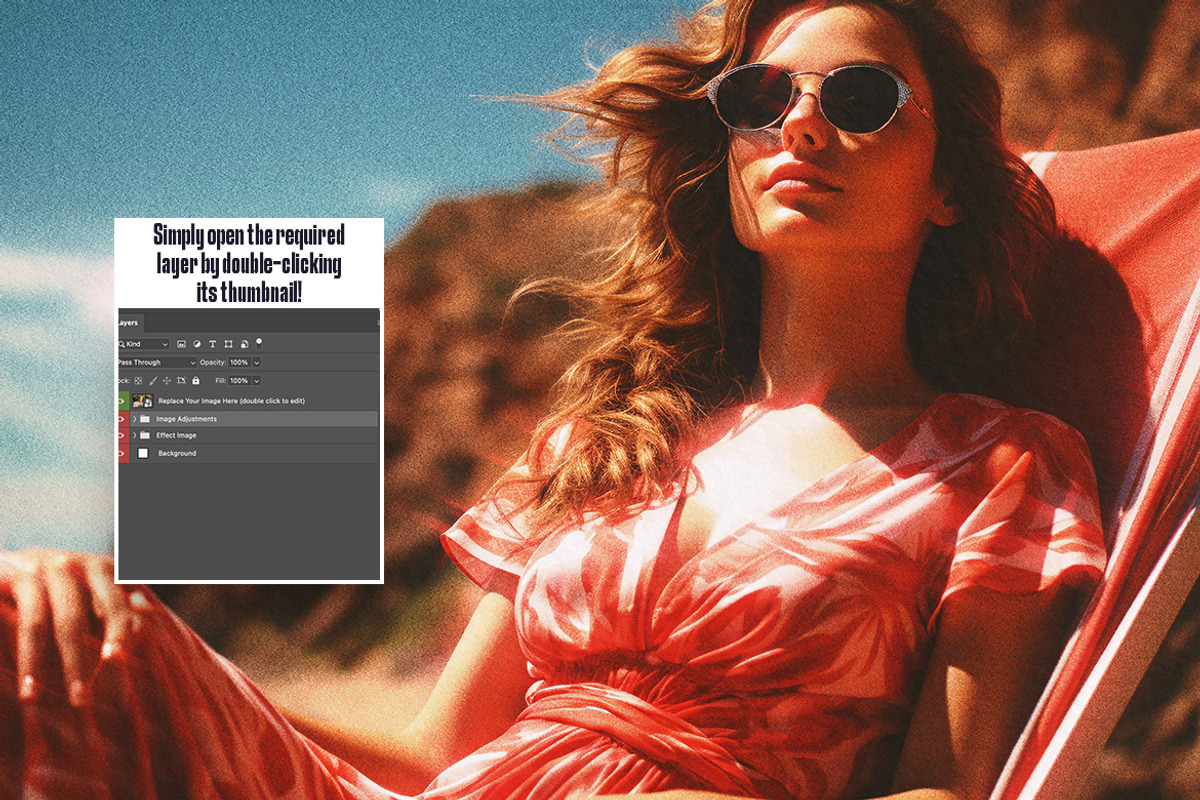Lock image pixels brush icon
Screen dimensions: 1200x800
[x=153, y=381]
